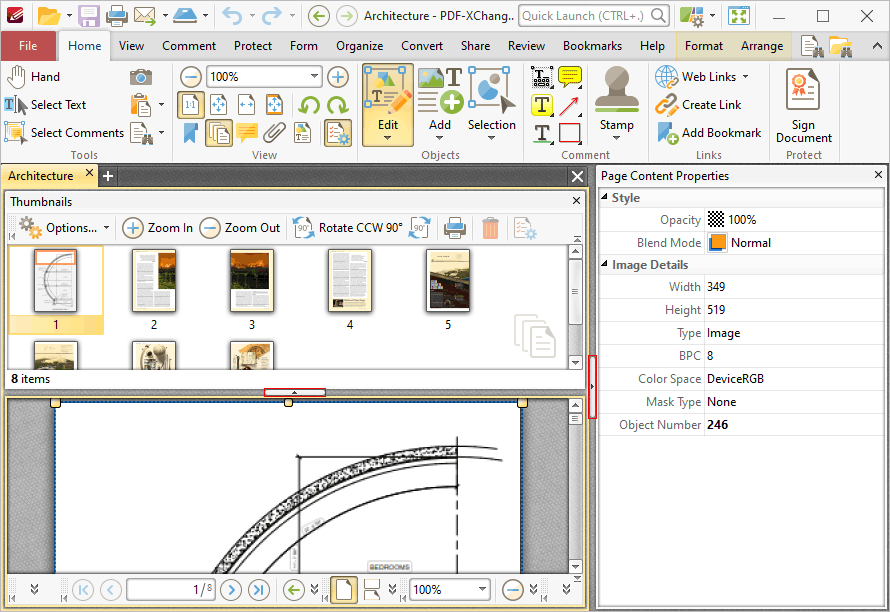The image size is (890, 612).
Task: Click the thumbnails Print icon
Action: 455,228
